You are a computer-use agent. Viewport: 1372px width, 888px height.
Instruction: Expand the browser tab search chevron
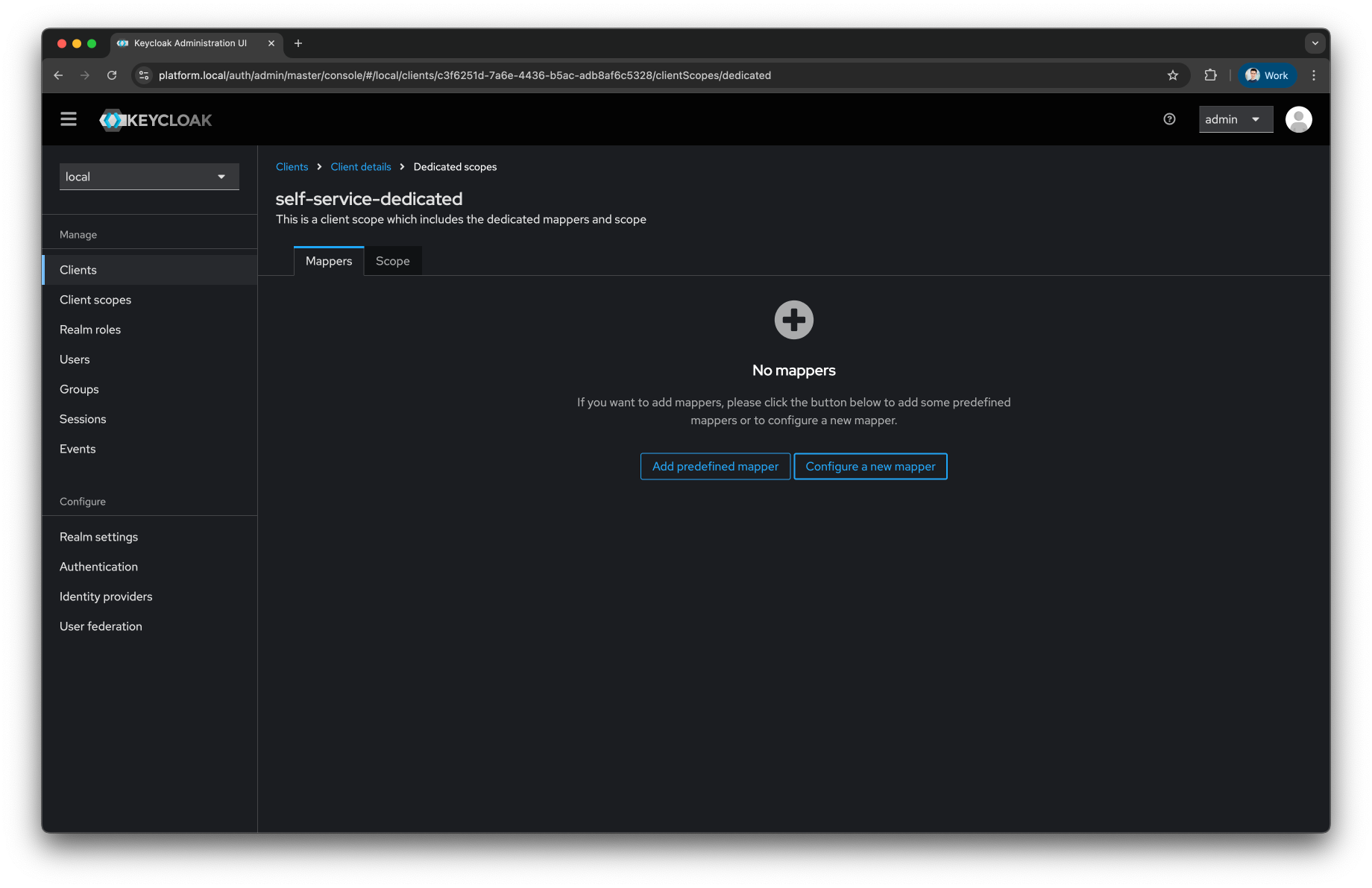[1315, 43]
